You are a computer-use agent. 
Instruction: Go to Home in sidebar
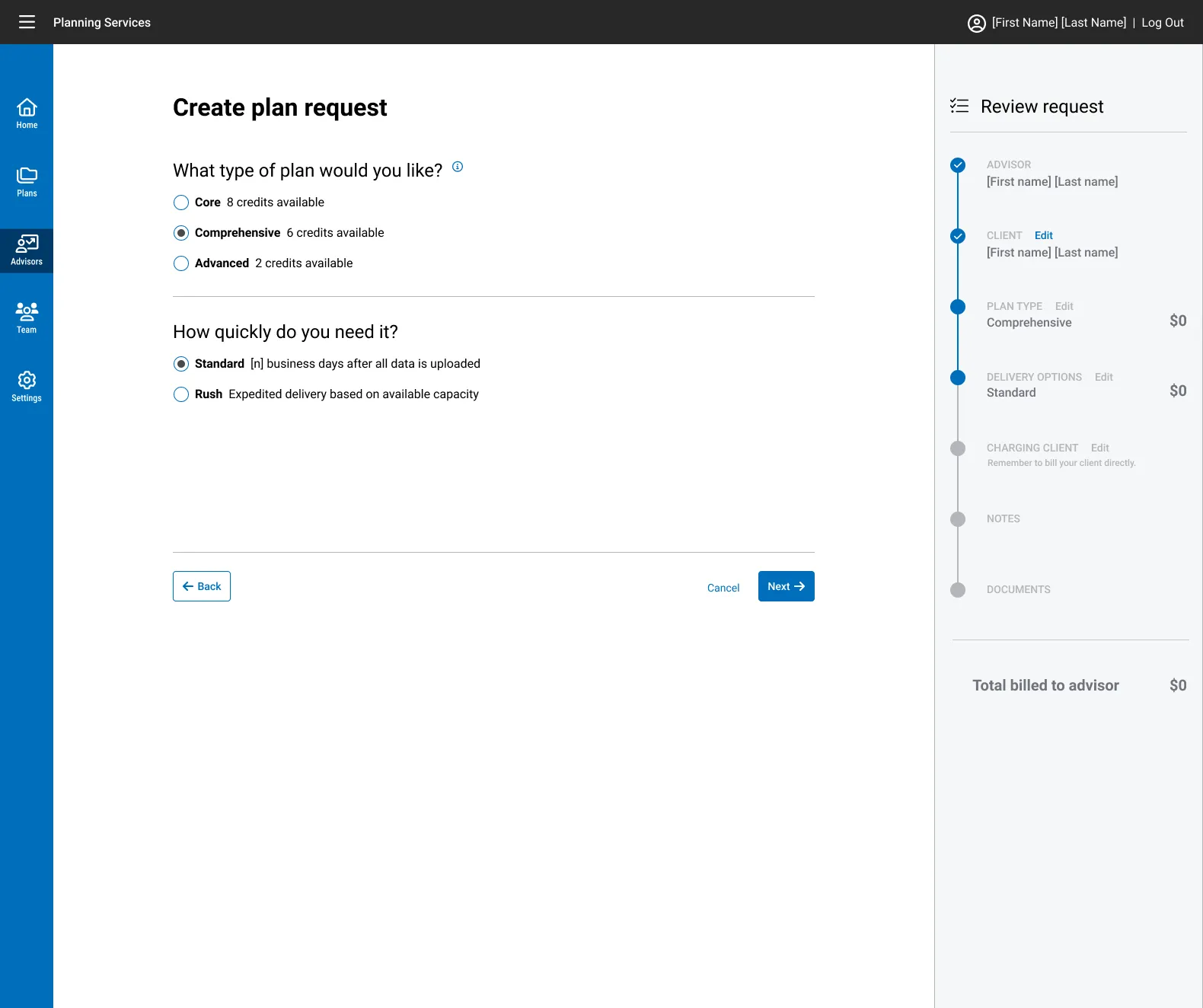(x=27, y=113)
